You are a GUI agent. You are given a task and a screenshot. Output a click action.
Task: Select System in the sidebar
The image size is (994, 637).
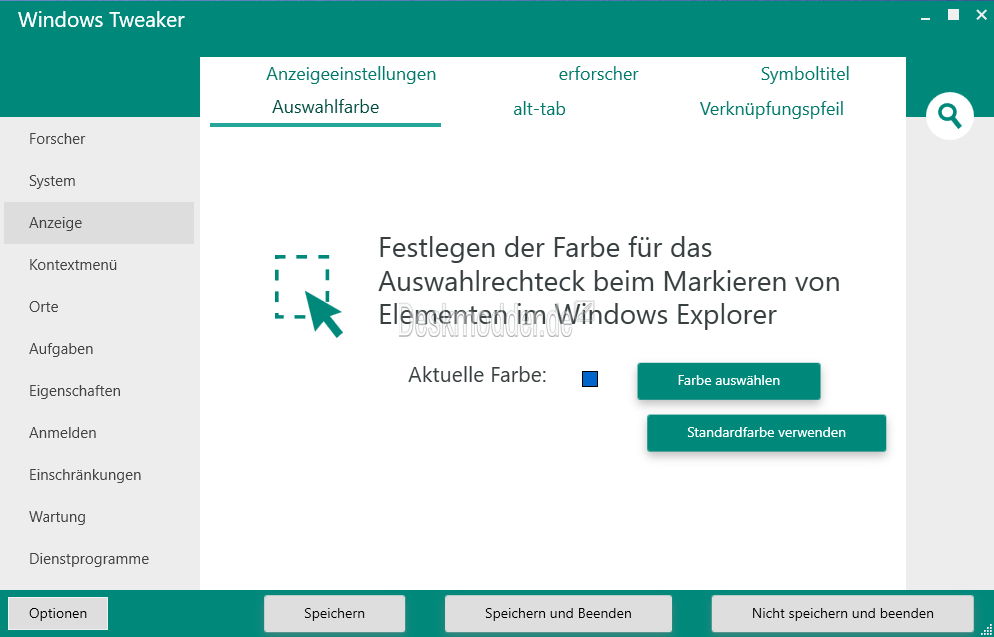[x=99, y=181]
